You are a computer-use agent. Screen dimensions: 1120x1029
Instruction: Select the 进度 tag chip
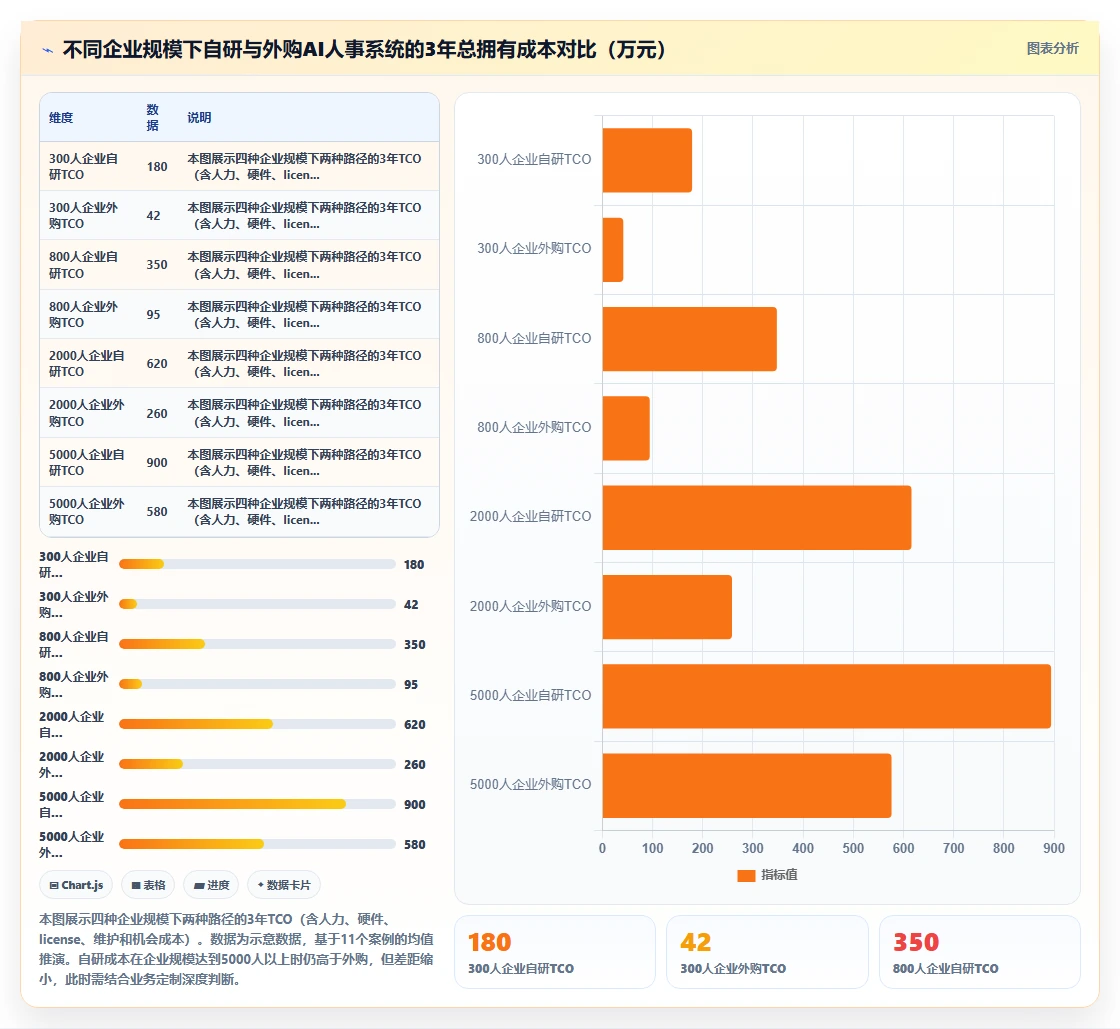[x=212, y=885]
